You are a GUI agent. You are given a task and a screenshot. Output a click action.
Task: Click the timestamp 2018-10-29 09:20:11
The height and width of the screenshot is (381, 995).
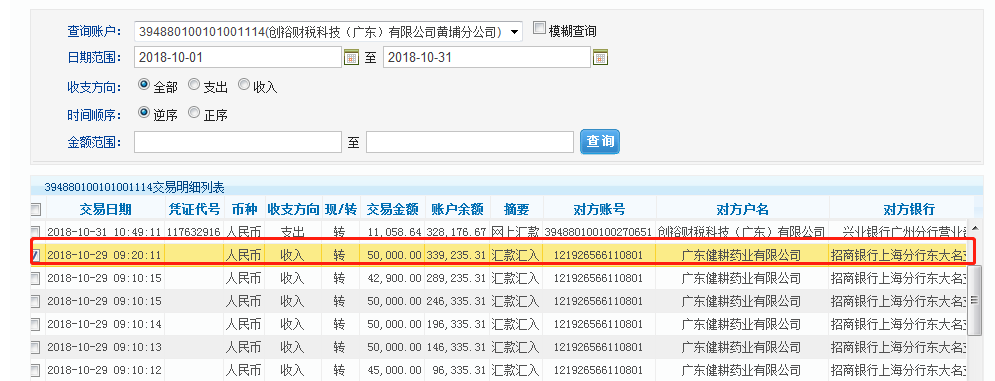pyautogui.click(x=105, y=255)
